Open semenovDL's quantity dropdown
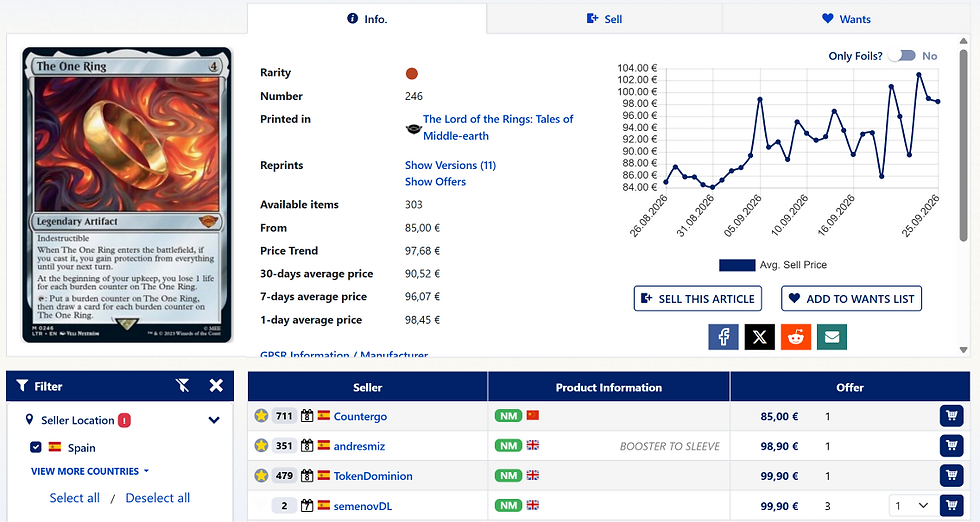The image size is (980, 522). tap(911, 505)
